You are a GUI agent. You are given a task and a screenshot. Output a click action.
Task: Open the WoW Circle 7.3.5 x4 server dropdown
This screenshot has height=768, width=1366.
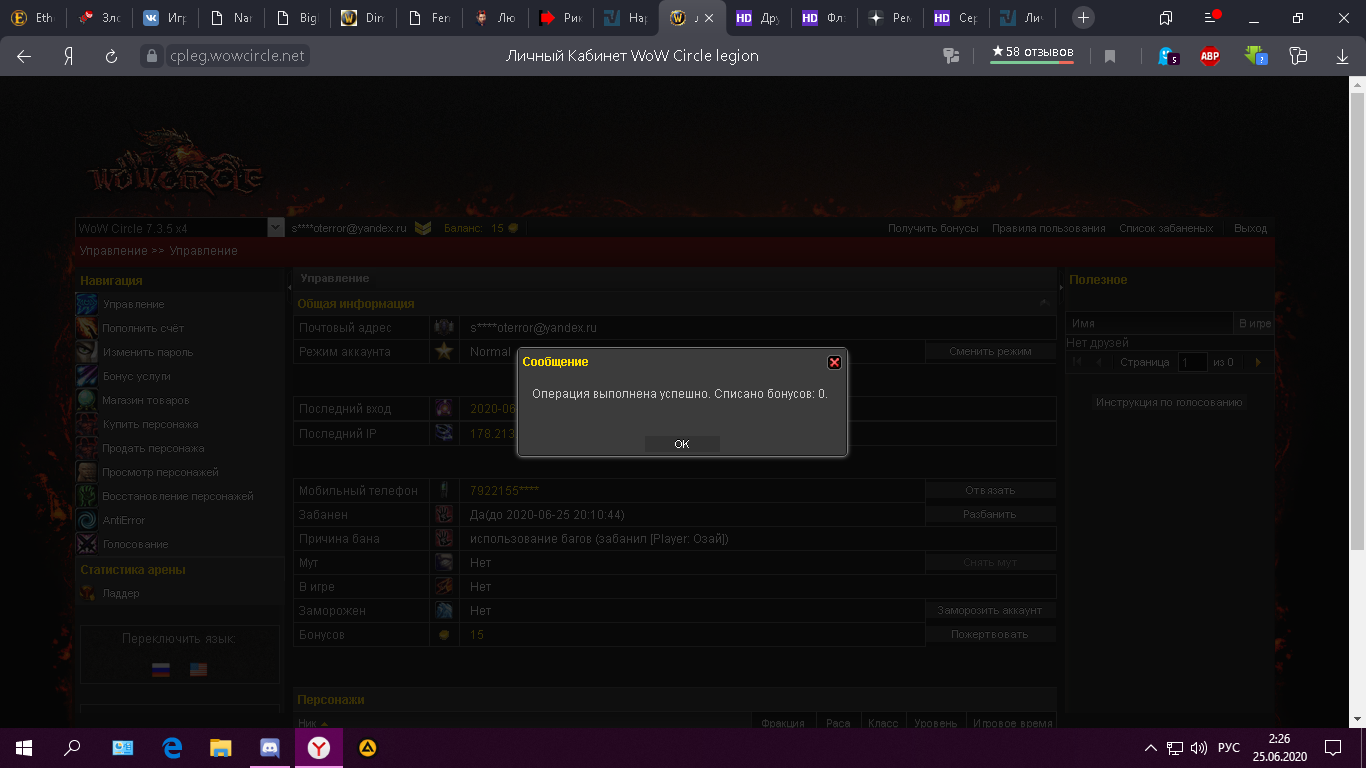click(x=276, y=228)
